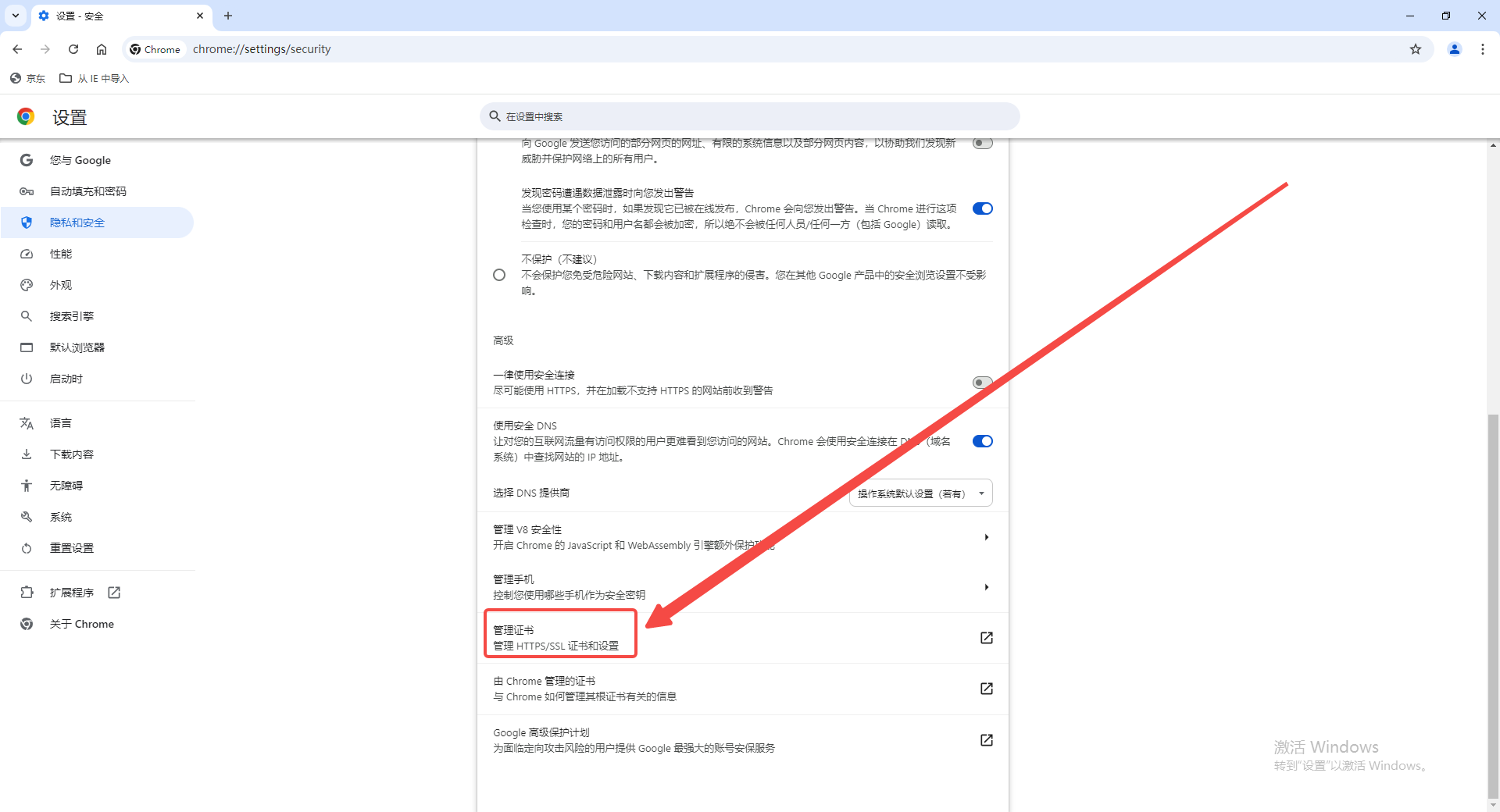Image resolution: width=1500 pixels, height=812 pixels.
Task: Click the scrollbar down arrow
Action: (x=1493, y=806)
